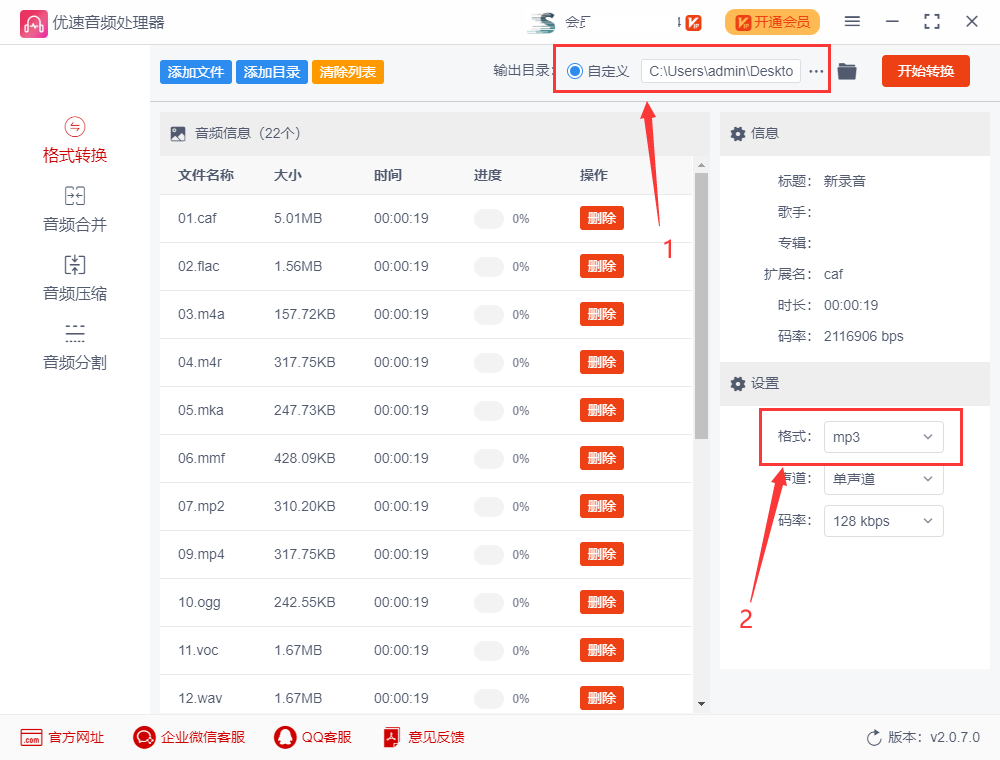
Task: Click the title value 新录音
Action: [x=844, y=181]
